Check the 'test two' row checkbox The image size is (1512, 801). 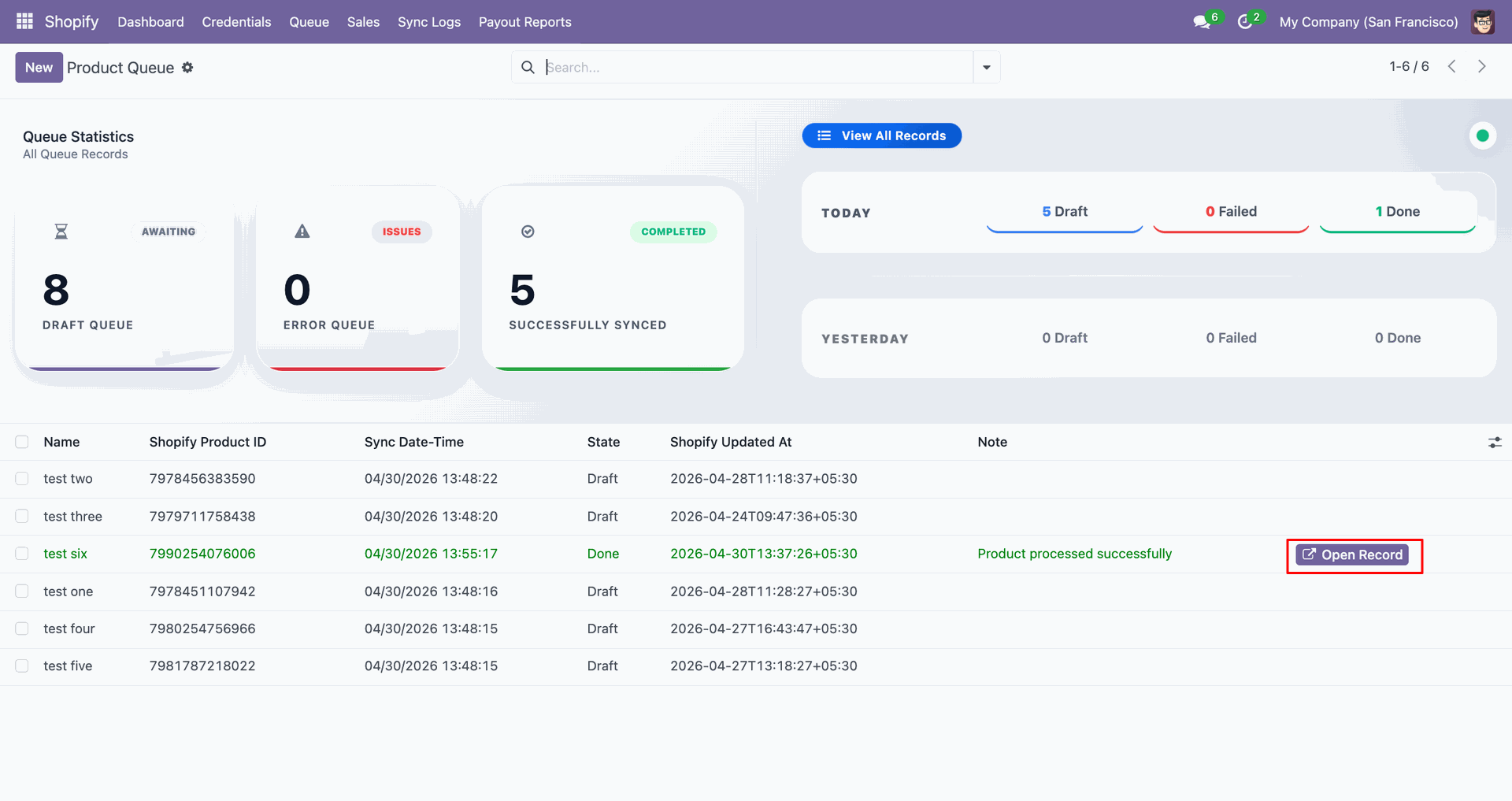pos(22,479)
